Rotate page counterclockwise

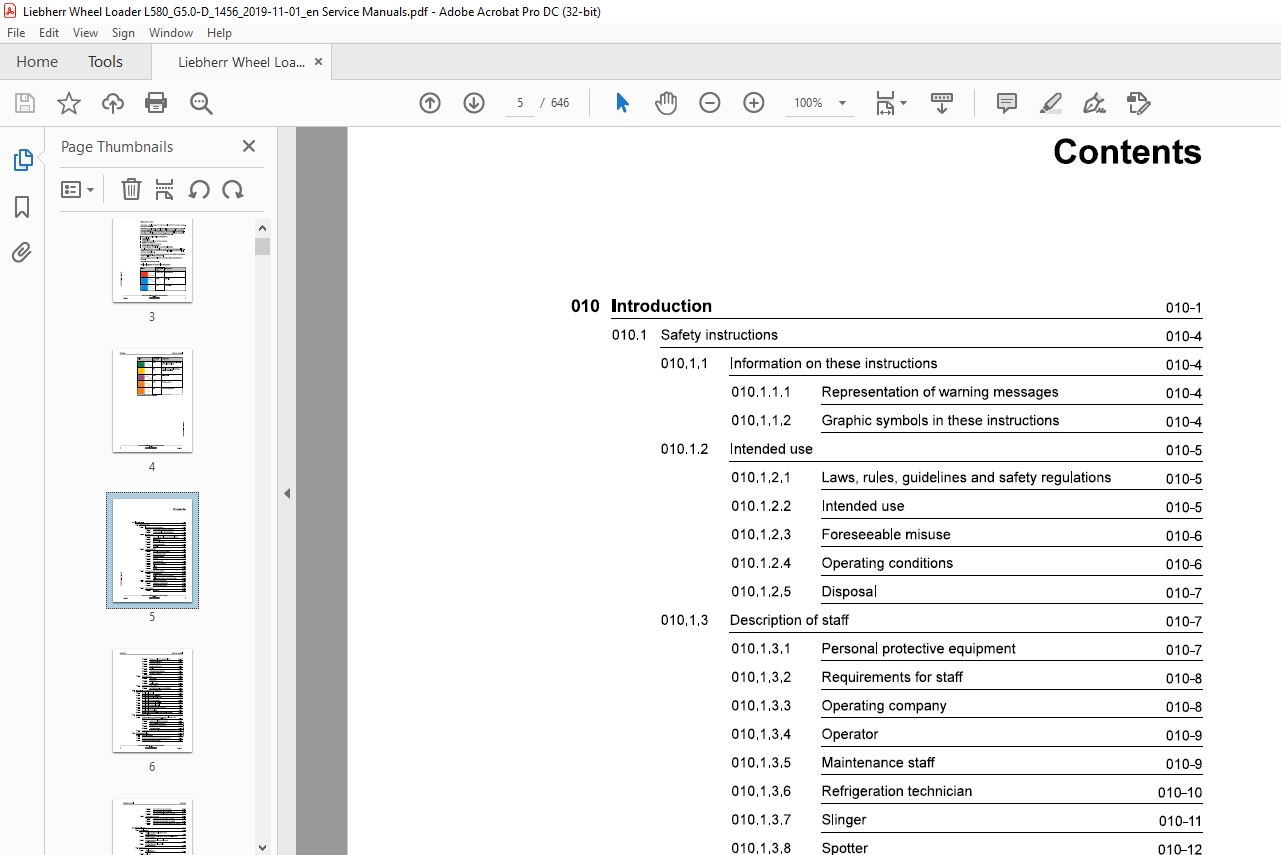[199, 189]
